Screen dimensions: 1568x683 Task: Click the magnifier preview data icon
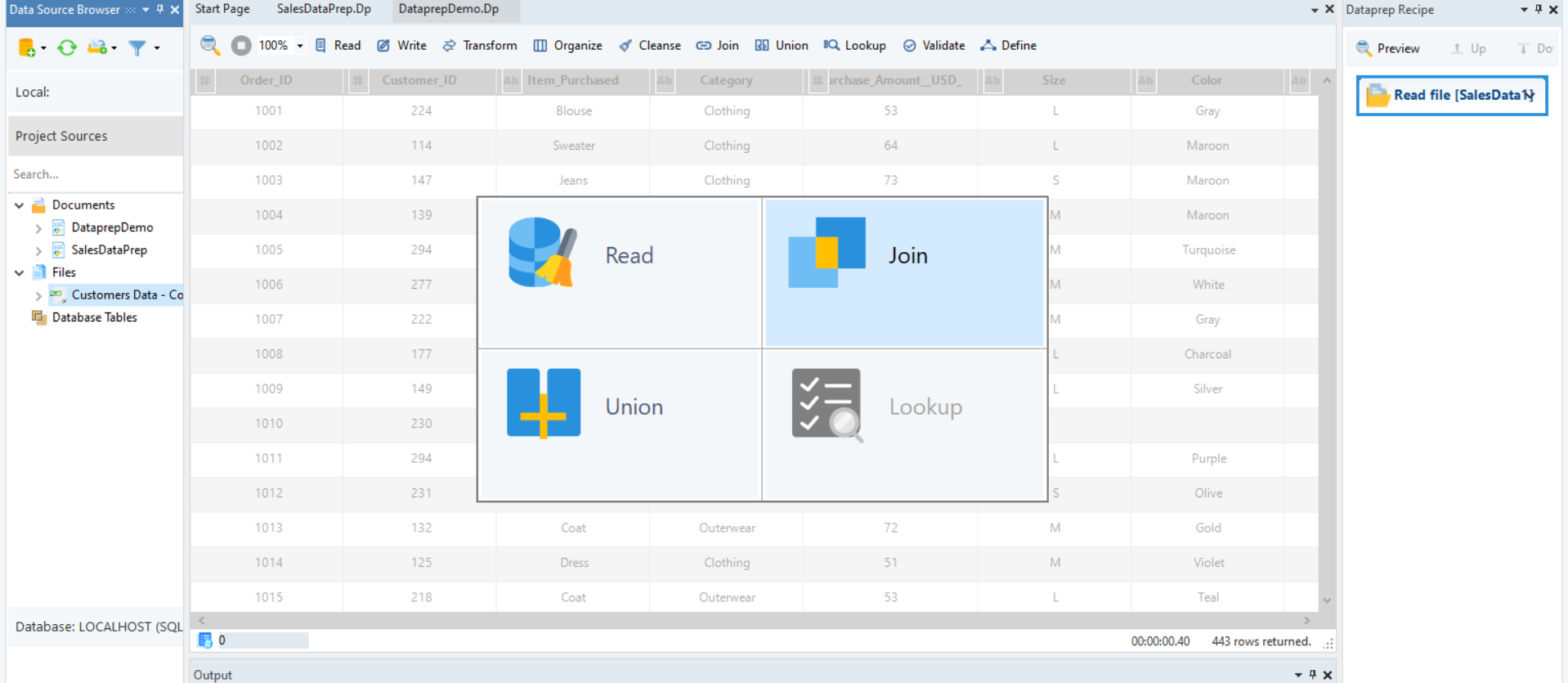click(210, 46)
